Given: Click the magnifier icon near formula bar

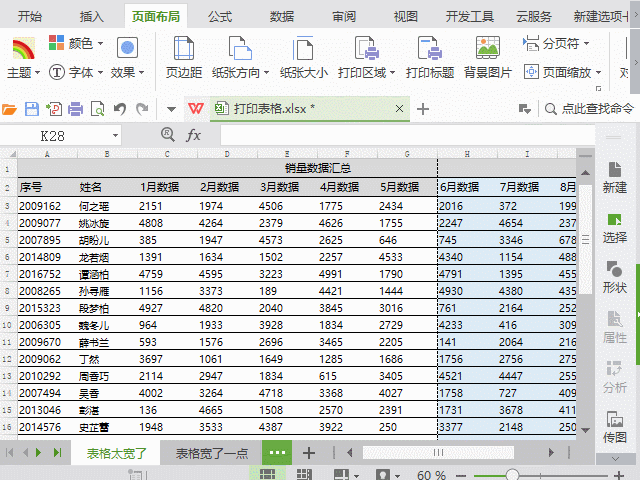Looking at the screenshot, I should pyautogui.click(x=168, y=134).
